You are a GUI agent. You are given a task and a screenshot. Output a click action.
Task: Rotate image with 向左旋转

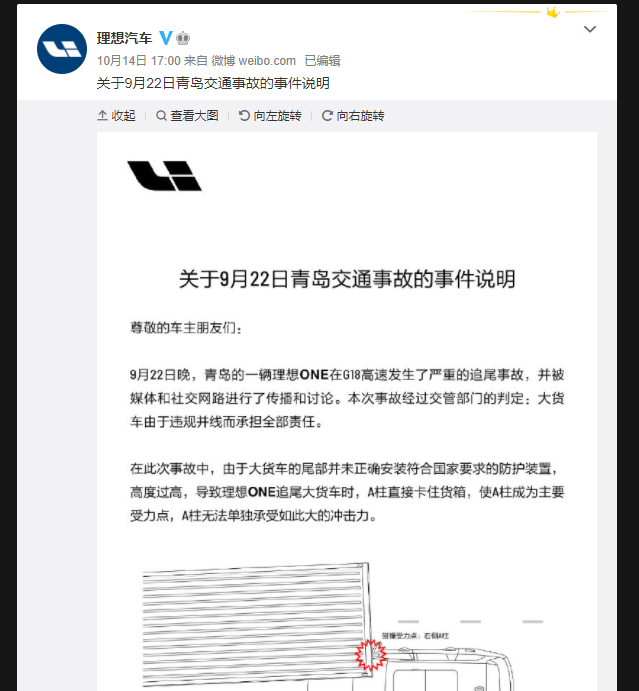[x=270, y=115]
